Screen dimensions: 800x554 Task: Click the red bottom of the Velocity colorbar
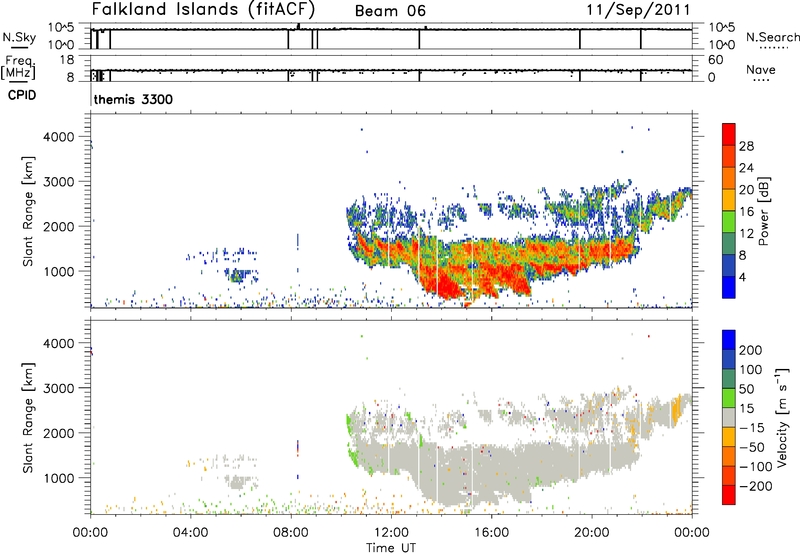(729, 495)
